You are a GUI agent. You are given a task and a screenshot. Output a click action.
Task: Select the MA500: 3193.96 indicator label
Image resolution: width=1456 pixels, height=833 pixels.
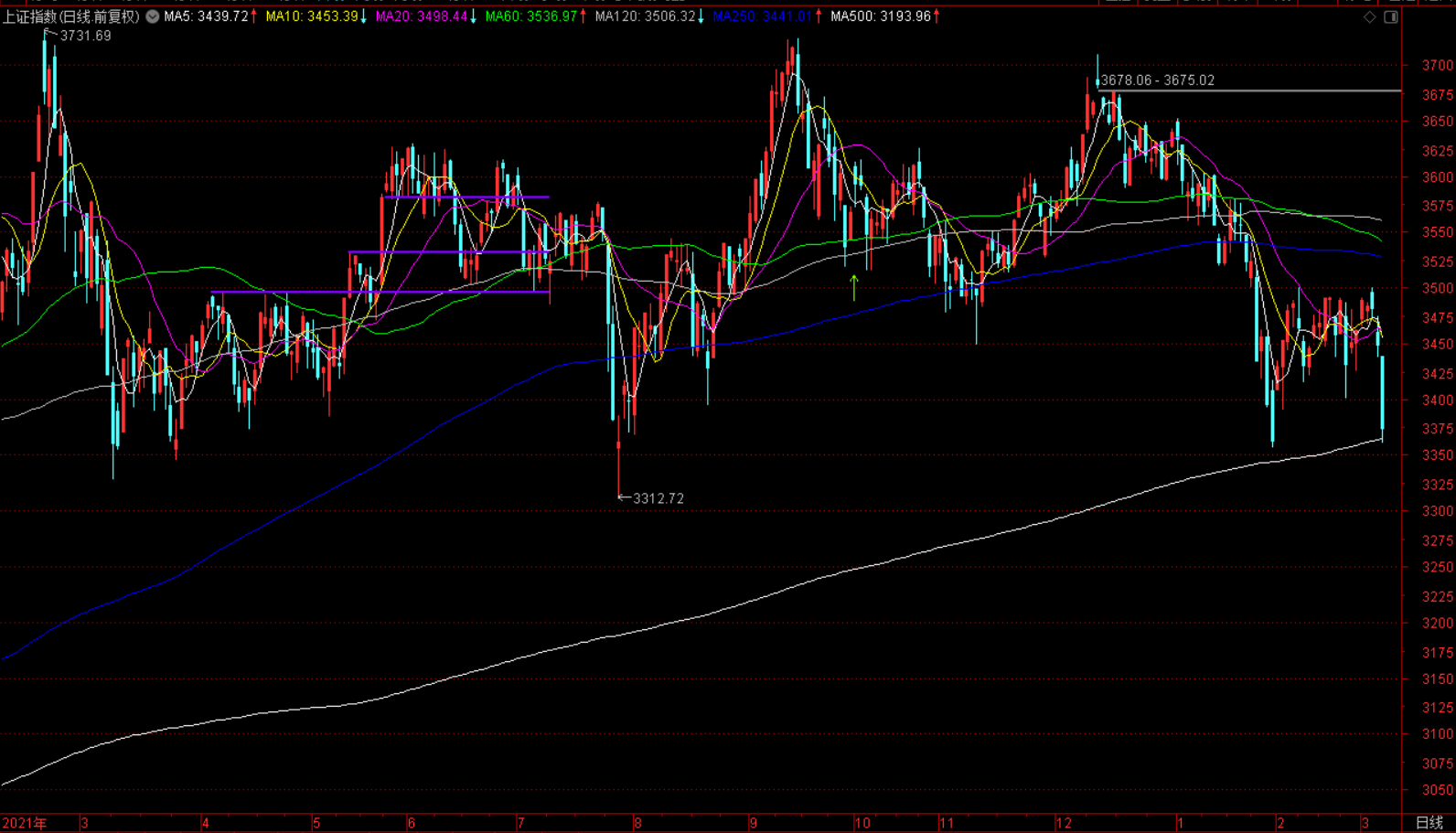[x=880, y=16]
